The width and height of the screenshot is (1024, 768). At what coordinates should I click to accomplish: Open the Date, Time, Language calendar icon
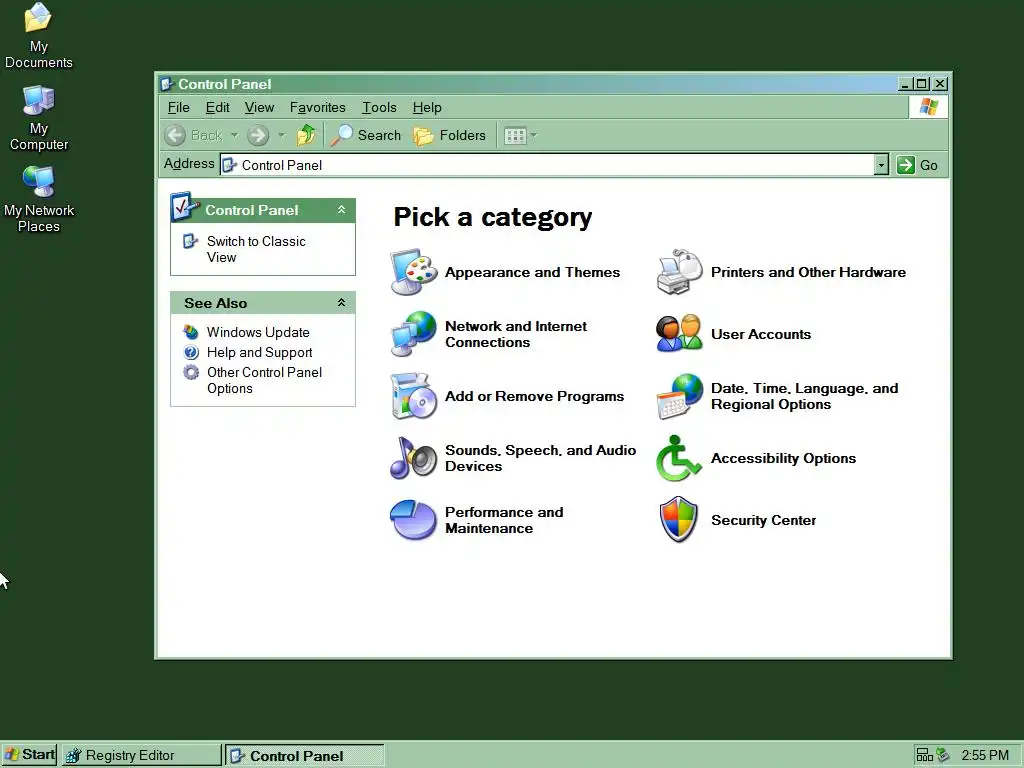(x=679, y=396)
